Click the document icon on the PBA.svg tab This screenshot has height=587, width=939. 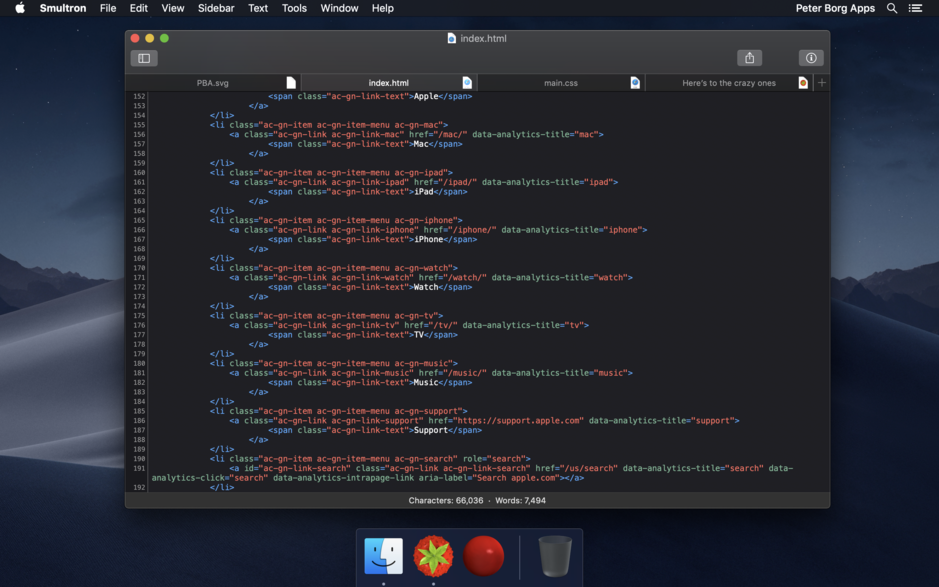click(x=292, y=82)
